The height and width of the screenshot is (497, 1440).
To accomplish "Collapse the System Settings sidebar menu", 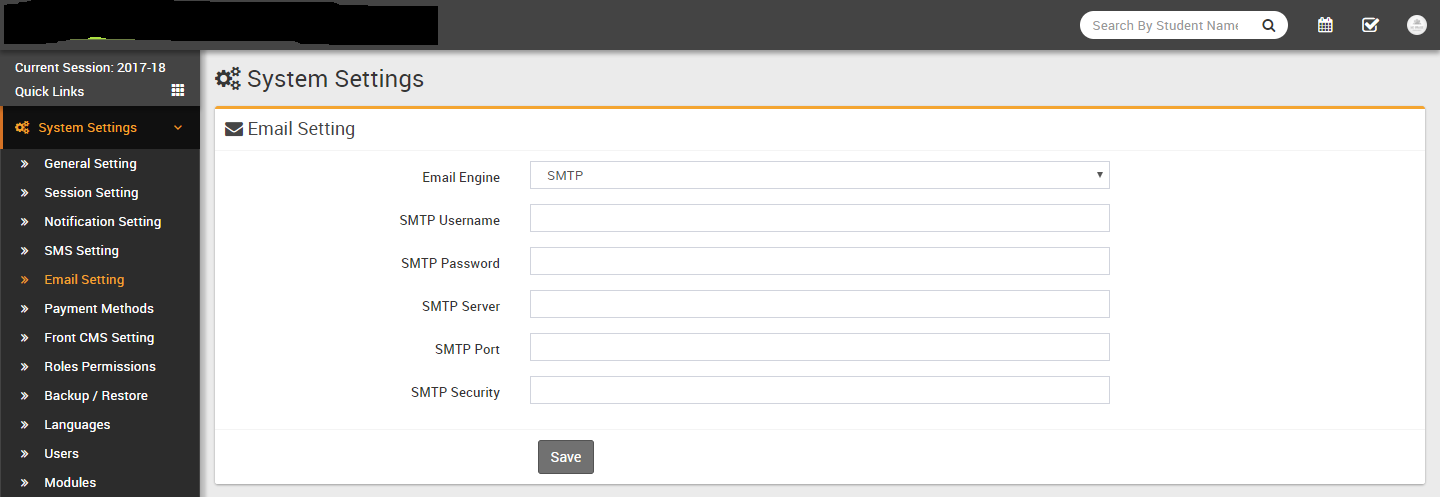I will pyautogui.click(x=178, y=128).
